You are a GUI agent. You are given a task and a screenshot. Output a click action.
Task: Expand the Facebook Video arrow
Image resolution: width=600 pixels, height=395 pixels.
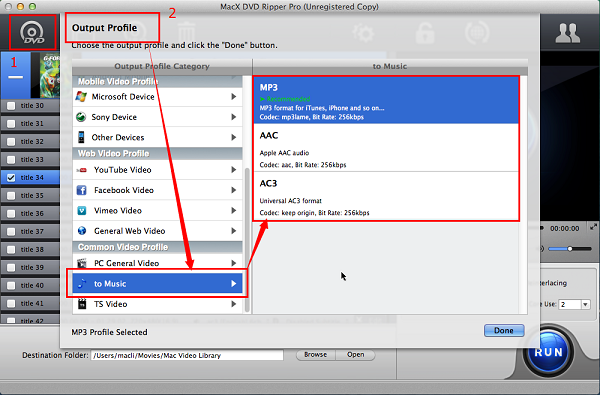233,190
